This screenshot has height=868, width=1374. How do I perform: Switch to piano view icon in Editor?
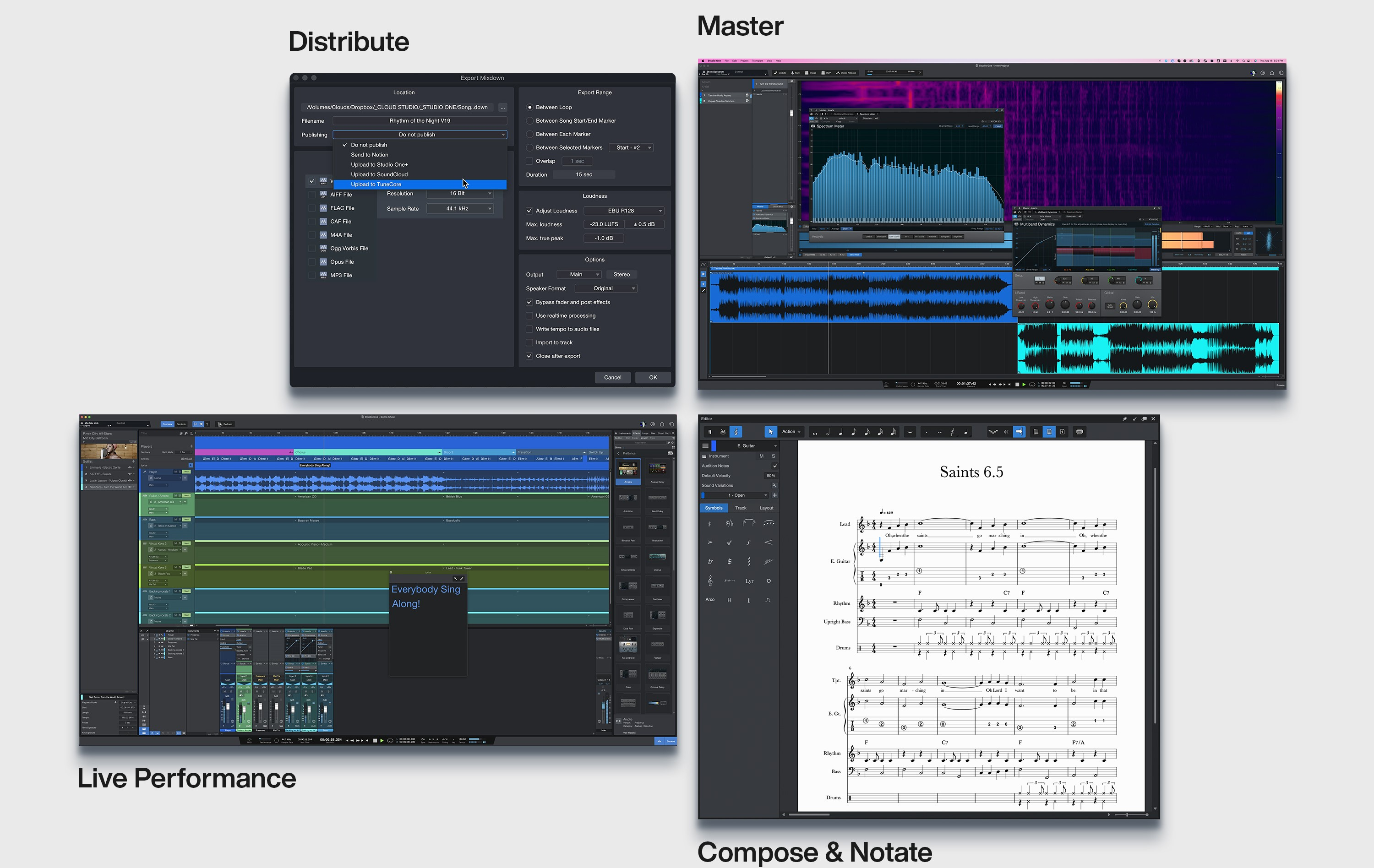tap(710, 432)
